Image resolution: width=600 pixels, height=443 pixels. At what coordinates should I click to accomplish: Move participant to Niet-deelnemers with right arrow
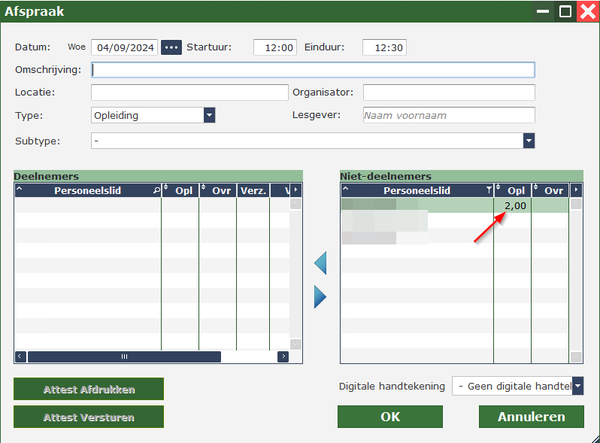[x=321, y=297]
